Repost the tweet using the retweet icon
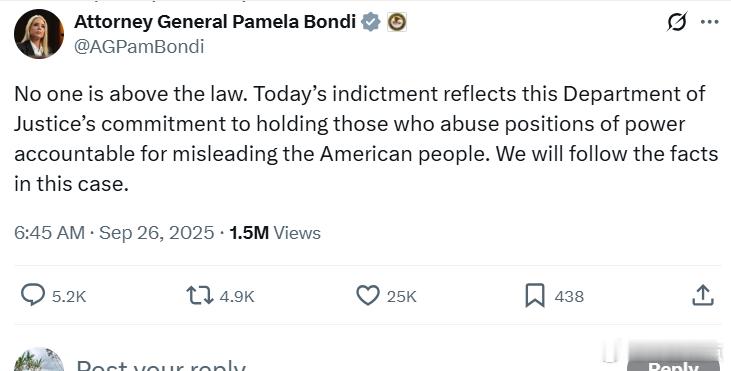 [x=200, y=295]
